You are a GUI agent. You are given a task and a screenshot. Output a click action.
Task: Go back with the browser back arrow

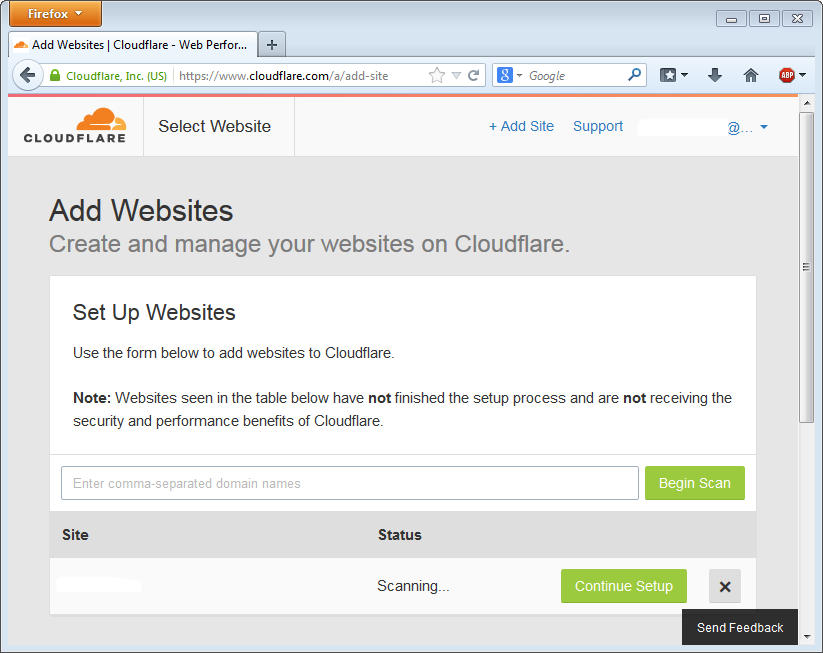(27, 75)
